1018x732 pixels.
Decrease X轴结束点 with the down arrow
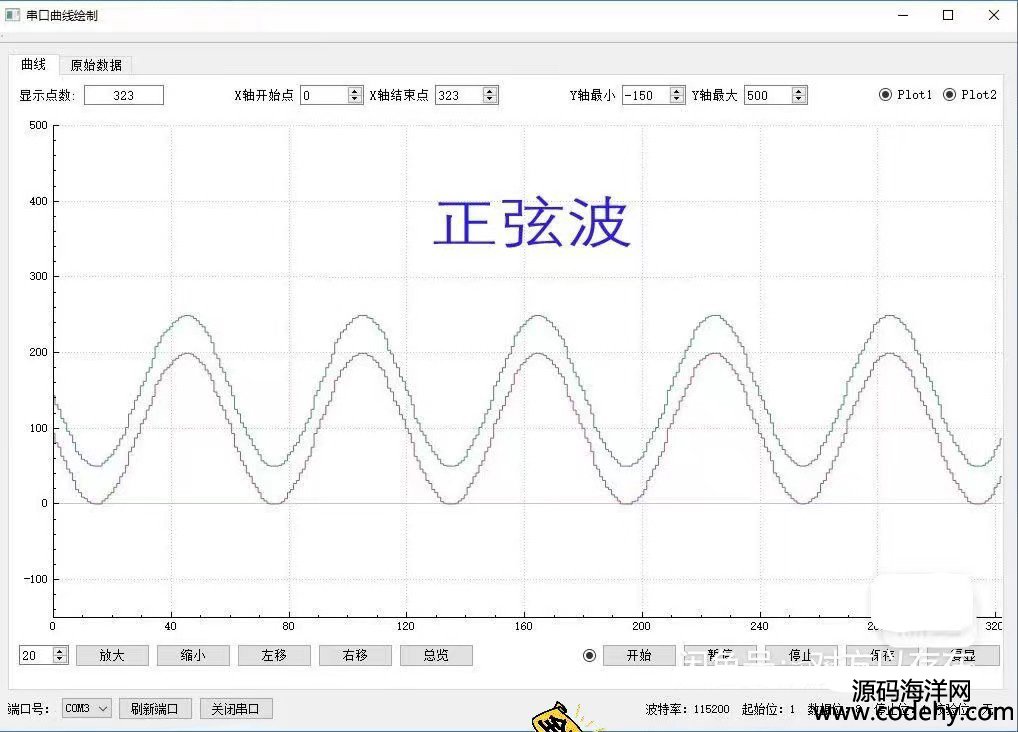tap(490, 100)
